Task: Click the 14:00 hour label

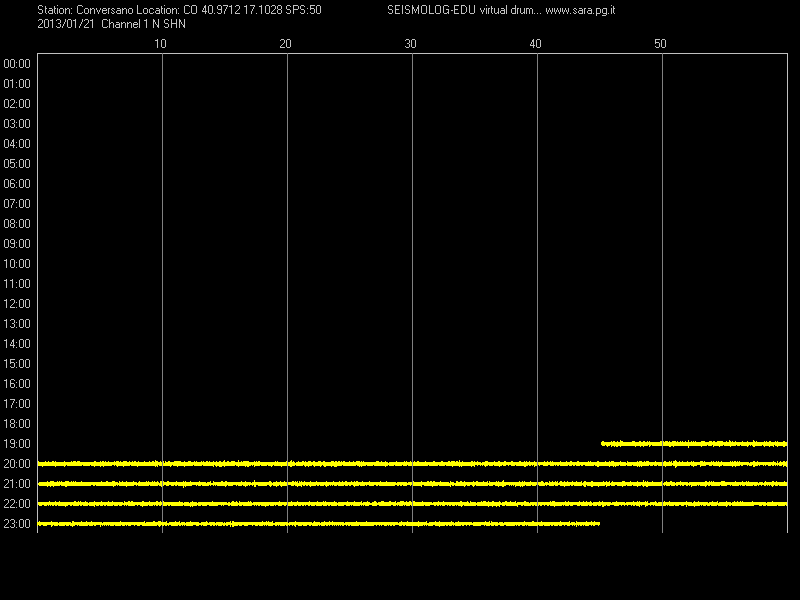Action: click(17, 344)
